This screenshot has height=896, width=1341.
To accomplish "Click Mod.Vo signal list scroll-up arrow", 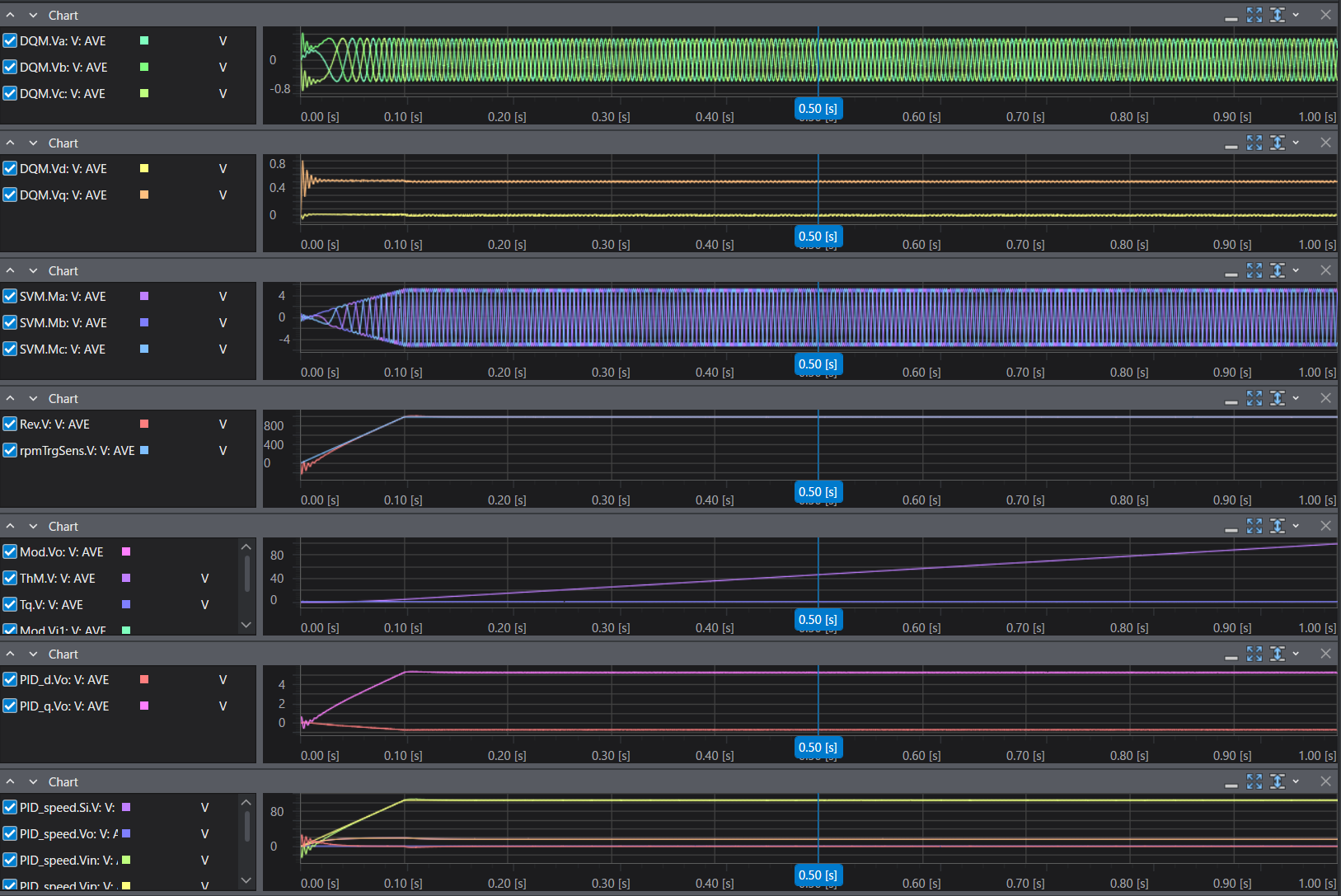I will pos(246,547).
